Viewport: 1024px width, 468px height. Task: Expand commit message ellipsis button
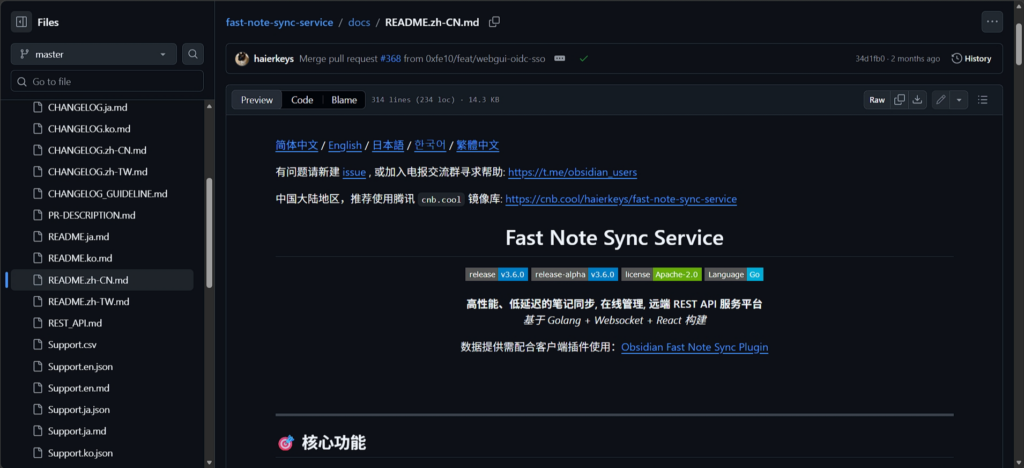559,58
